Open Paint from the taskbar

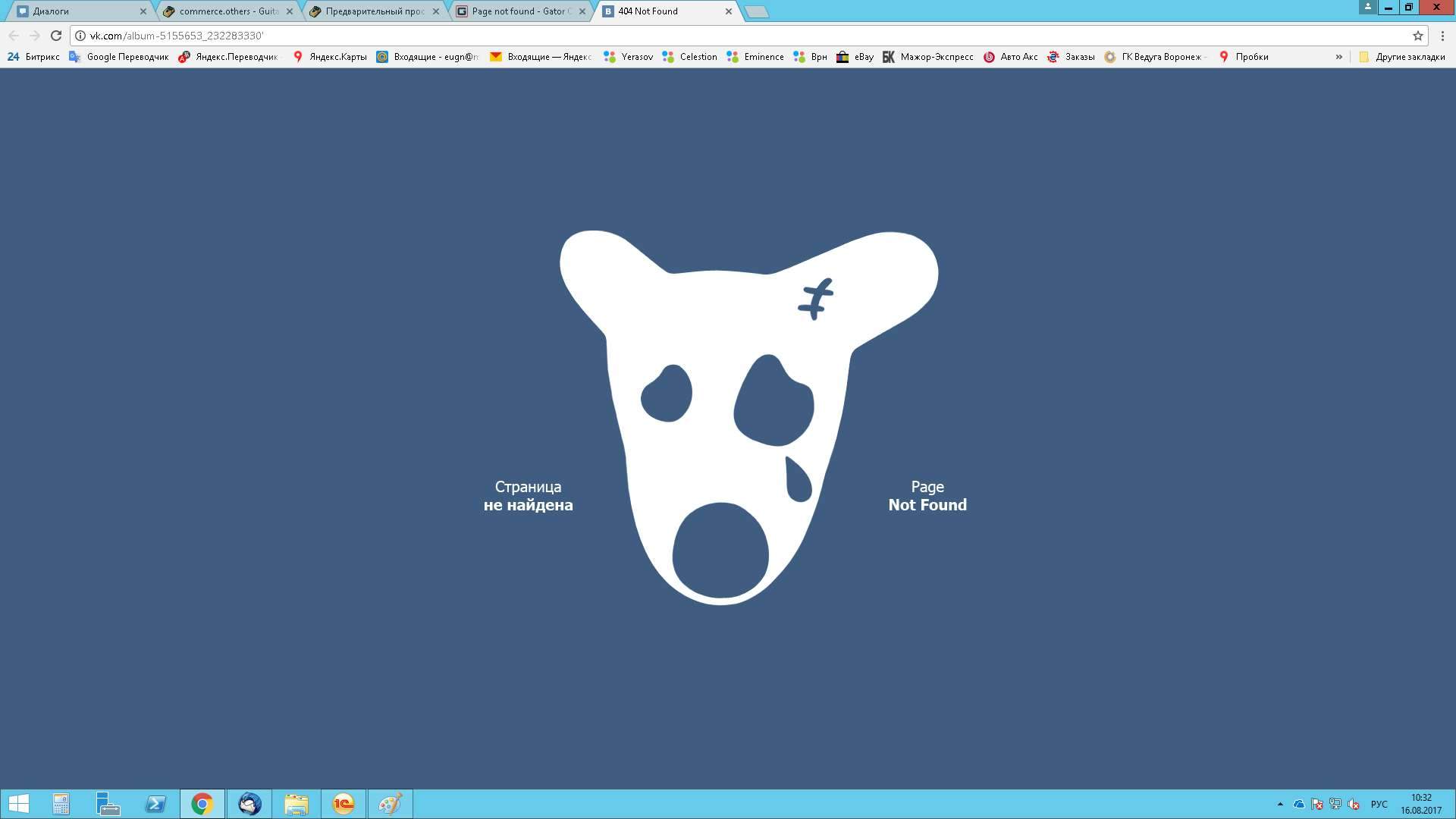tap(391, 804)
